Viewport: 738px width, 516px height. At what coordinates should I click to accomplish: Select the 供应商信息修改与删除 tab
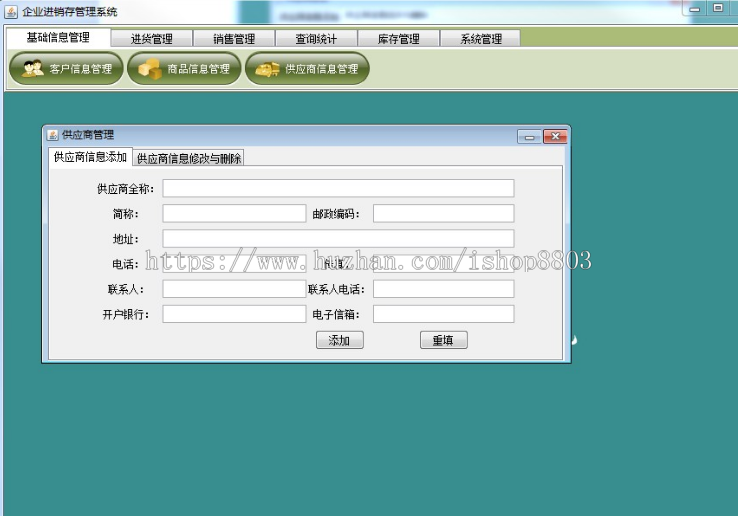[189, 158]
